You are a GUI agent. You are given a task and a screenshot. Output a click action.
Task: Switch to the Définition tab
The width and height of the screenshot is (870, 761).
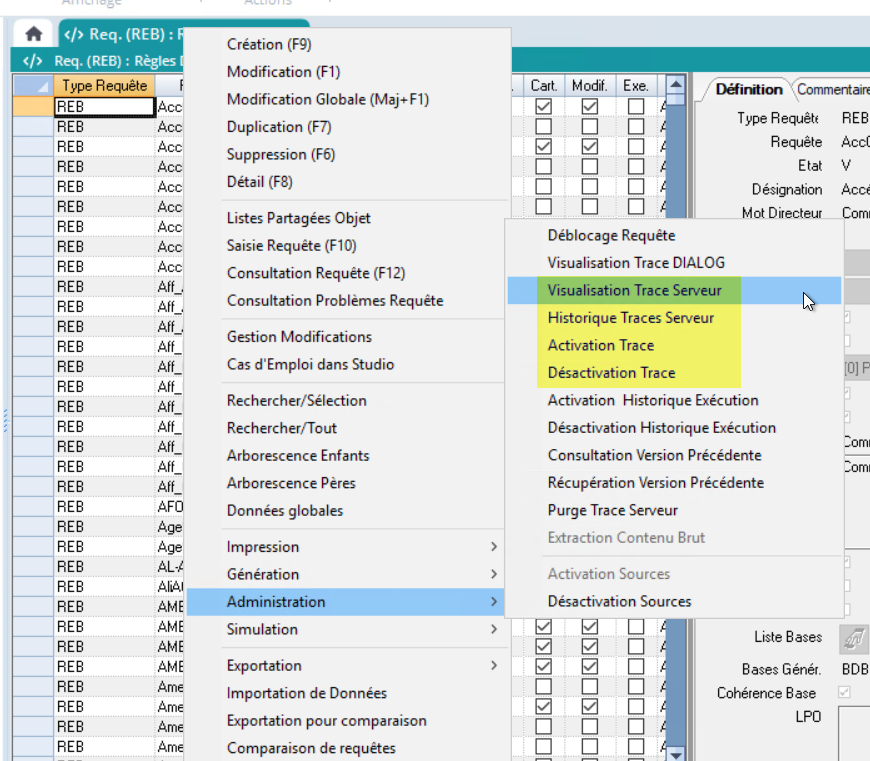point(748,90)
